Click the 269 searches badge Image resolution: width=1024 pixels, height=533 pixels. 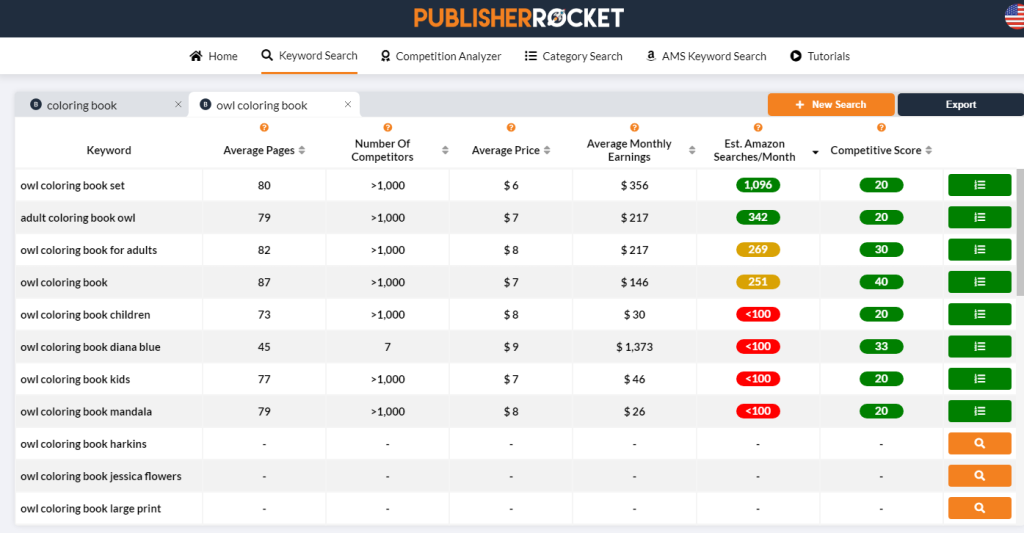pyautogui.click(x=758, y=250)
